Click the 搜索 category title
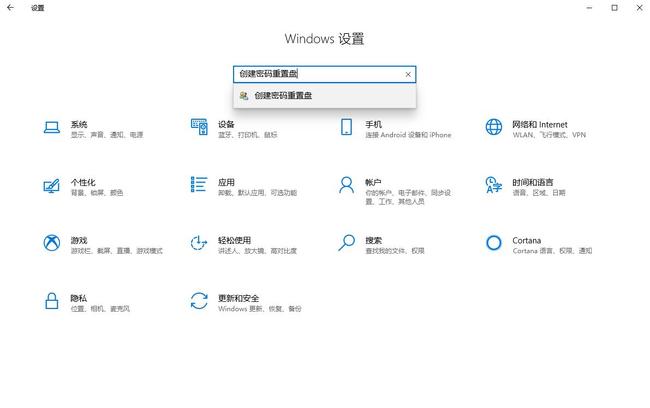 (x=374, y=240)
